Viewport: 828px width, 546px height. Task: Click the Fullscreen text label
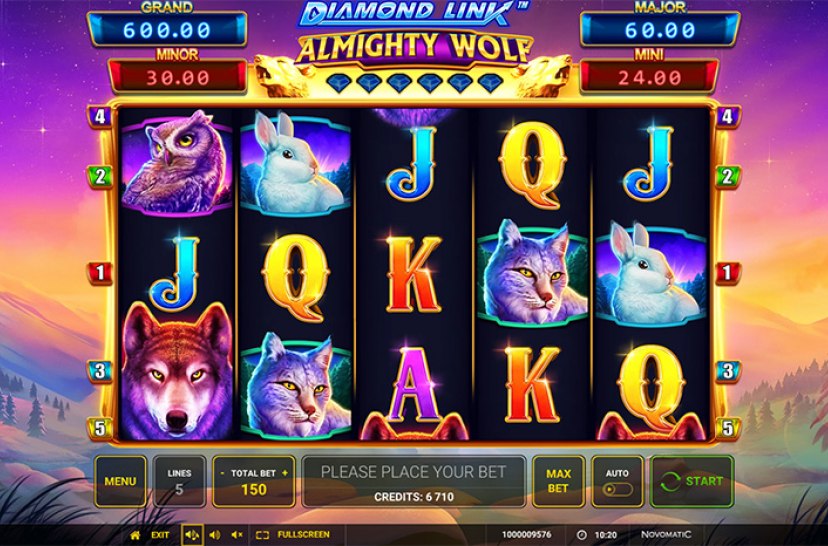pyautogui.click(x=304, y=535)
